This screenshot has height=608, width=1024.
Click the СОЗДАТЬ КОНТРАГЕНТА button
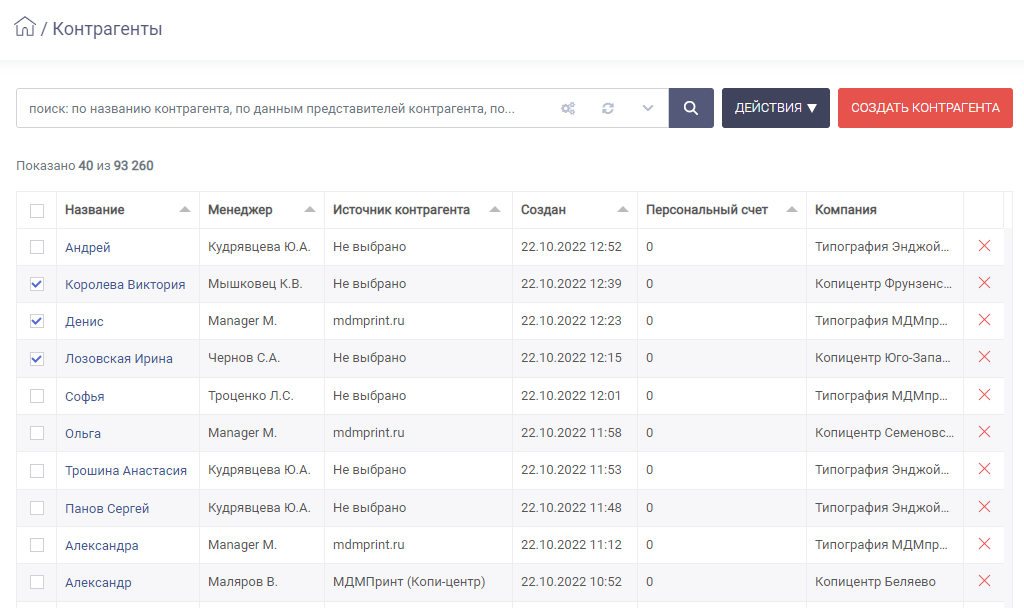coord(925,108)
